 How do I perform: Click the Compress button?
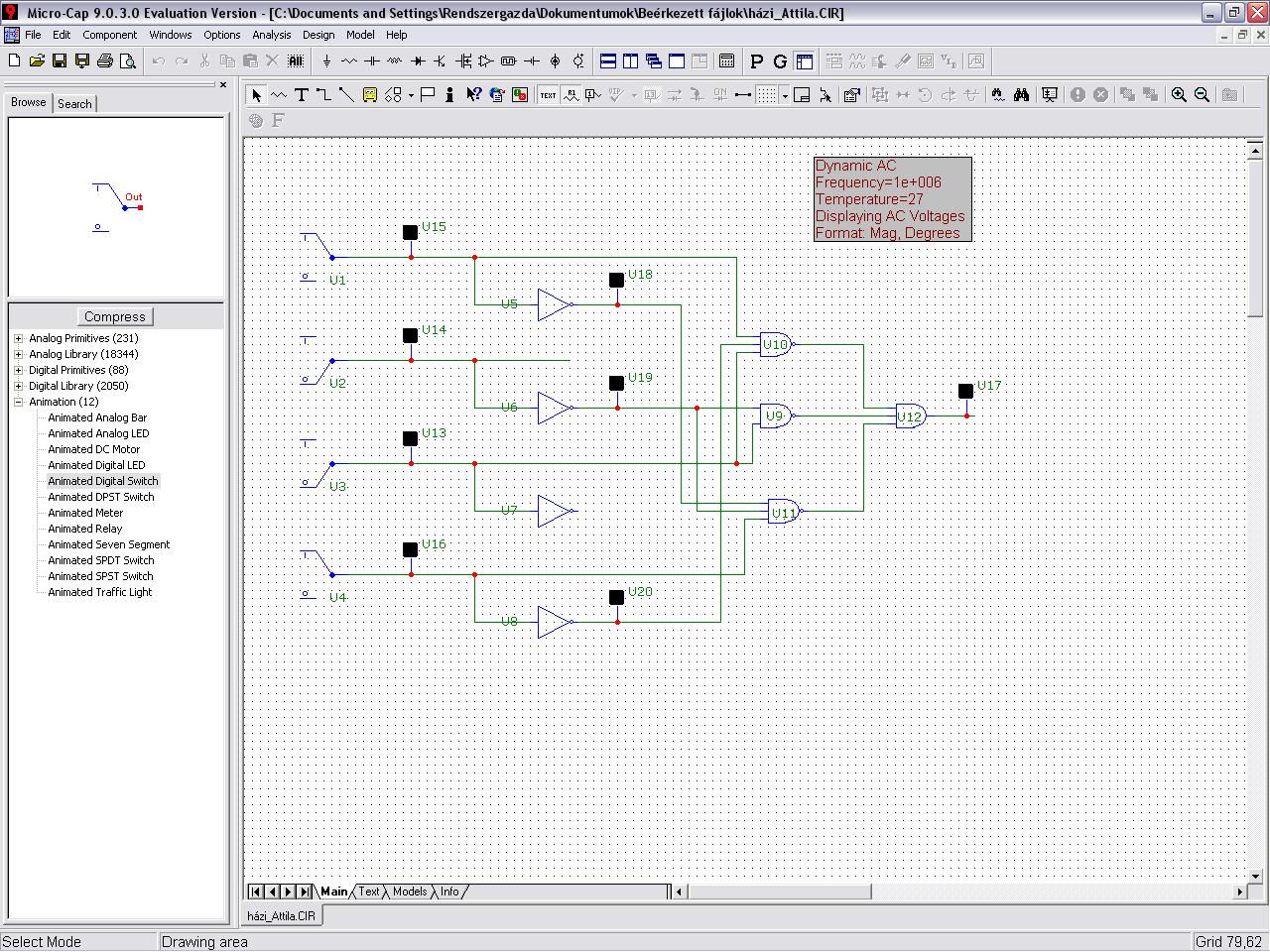tap(115, 316)
